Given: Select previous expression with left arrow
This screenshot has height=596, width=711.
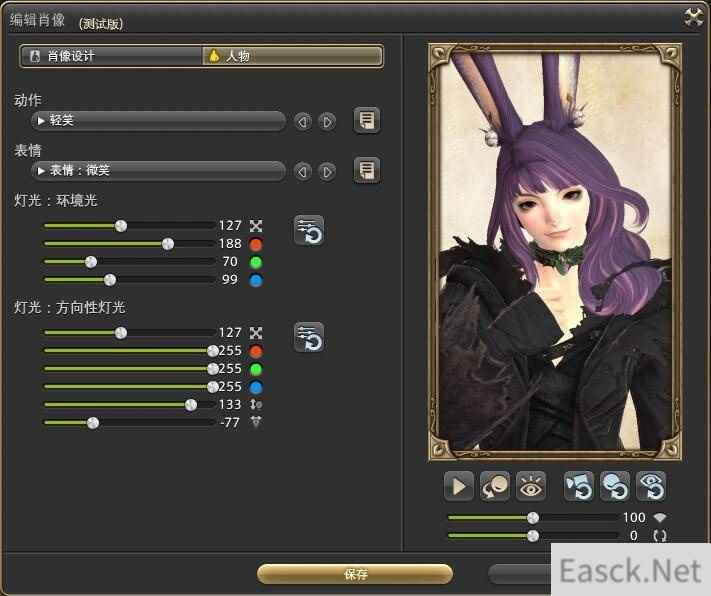Looking at the screenshot, I should pos(303,171).
